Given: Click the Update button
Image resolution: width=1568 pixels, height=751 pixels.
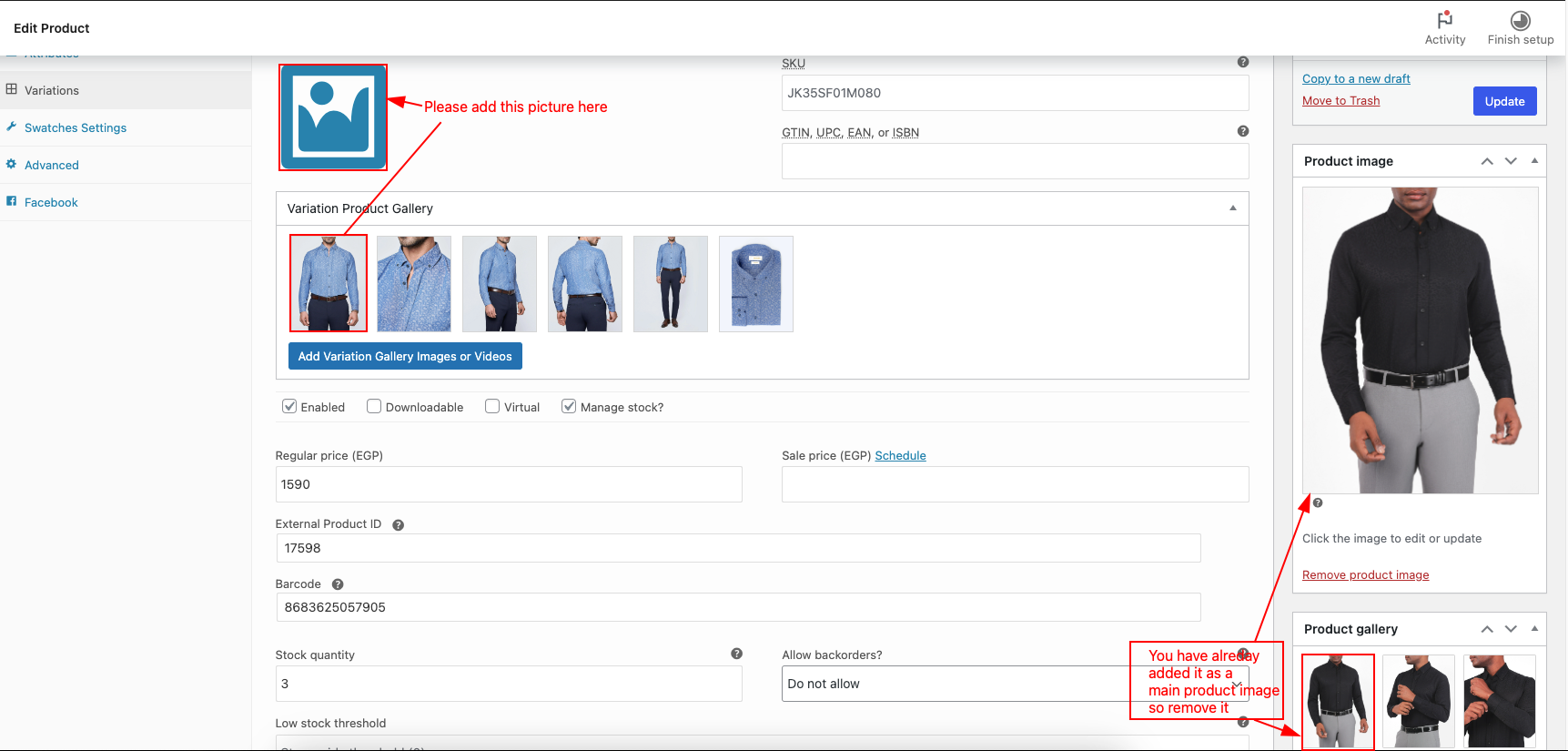Looking at the screenshot, I should point(1504,101).
